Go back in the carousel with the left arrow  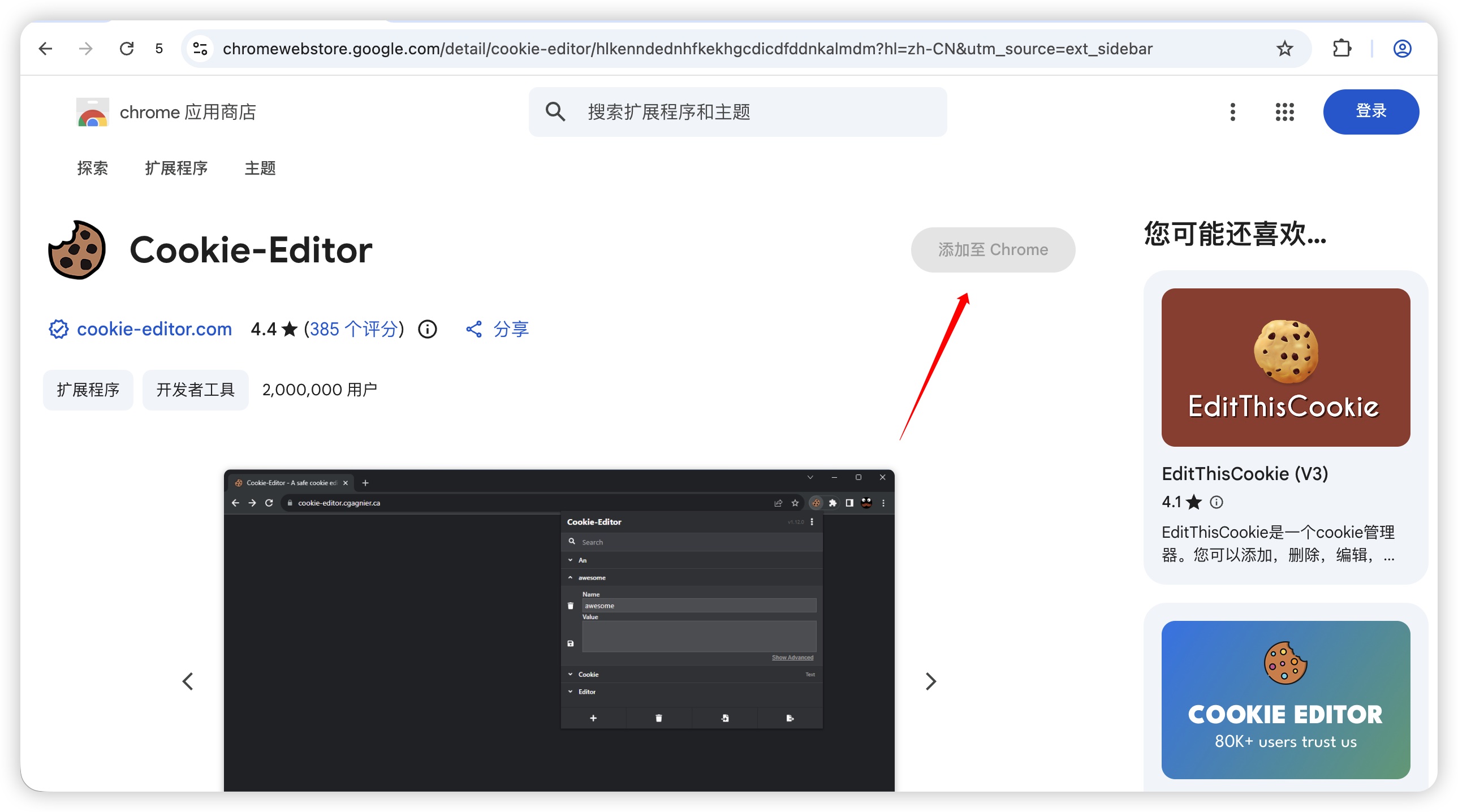click(188, 681)
